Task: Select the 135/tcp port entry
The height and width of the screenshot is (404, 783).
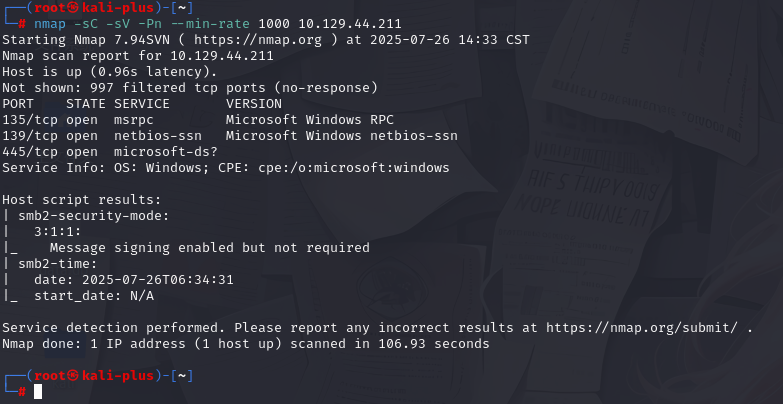Action: click(x=30, y=120)
